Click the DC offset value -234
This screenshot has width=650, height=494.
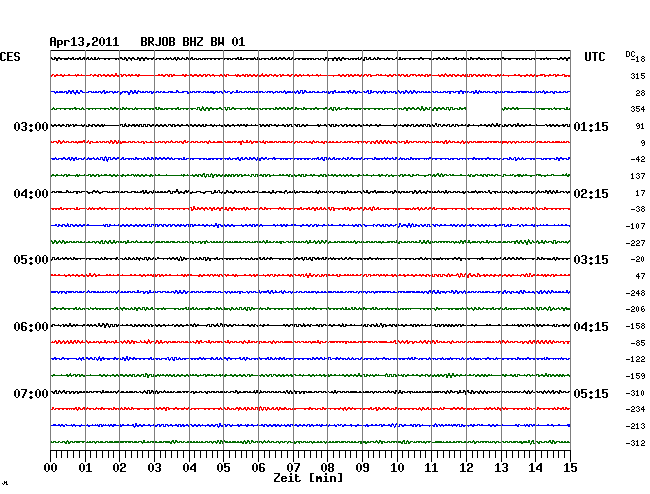pyautogui.click(x=635, y=409)
